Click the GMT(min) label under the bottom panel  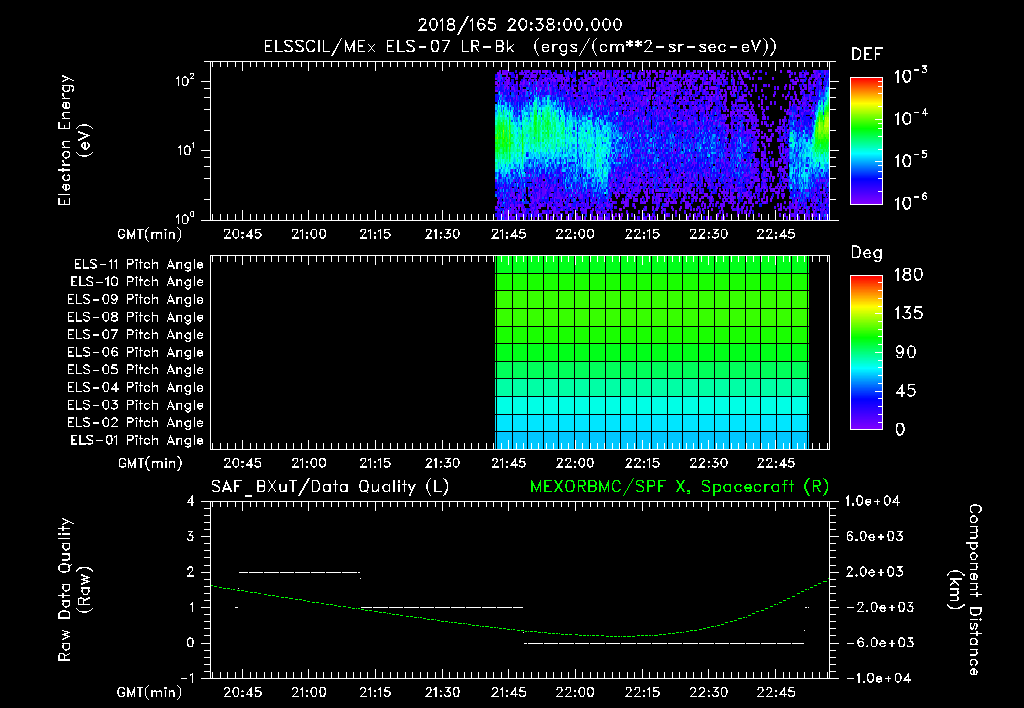pyautogui.click(x=150, y=692)
